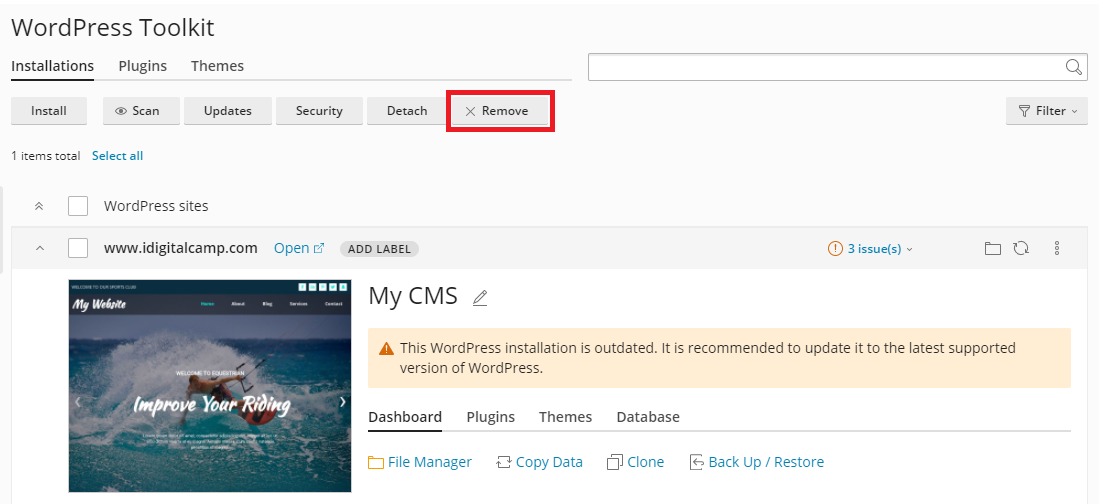
Task: Collapse the www.idigitalcamp.com row
Action: point(40,248)
